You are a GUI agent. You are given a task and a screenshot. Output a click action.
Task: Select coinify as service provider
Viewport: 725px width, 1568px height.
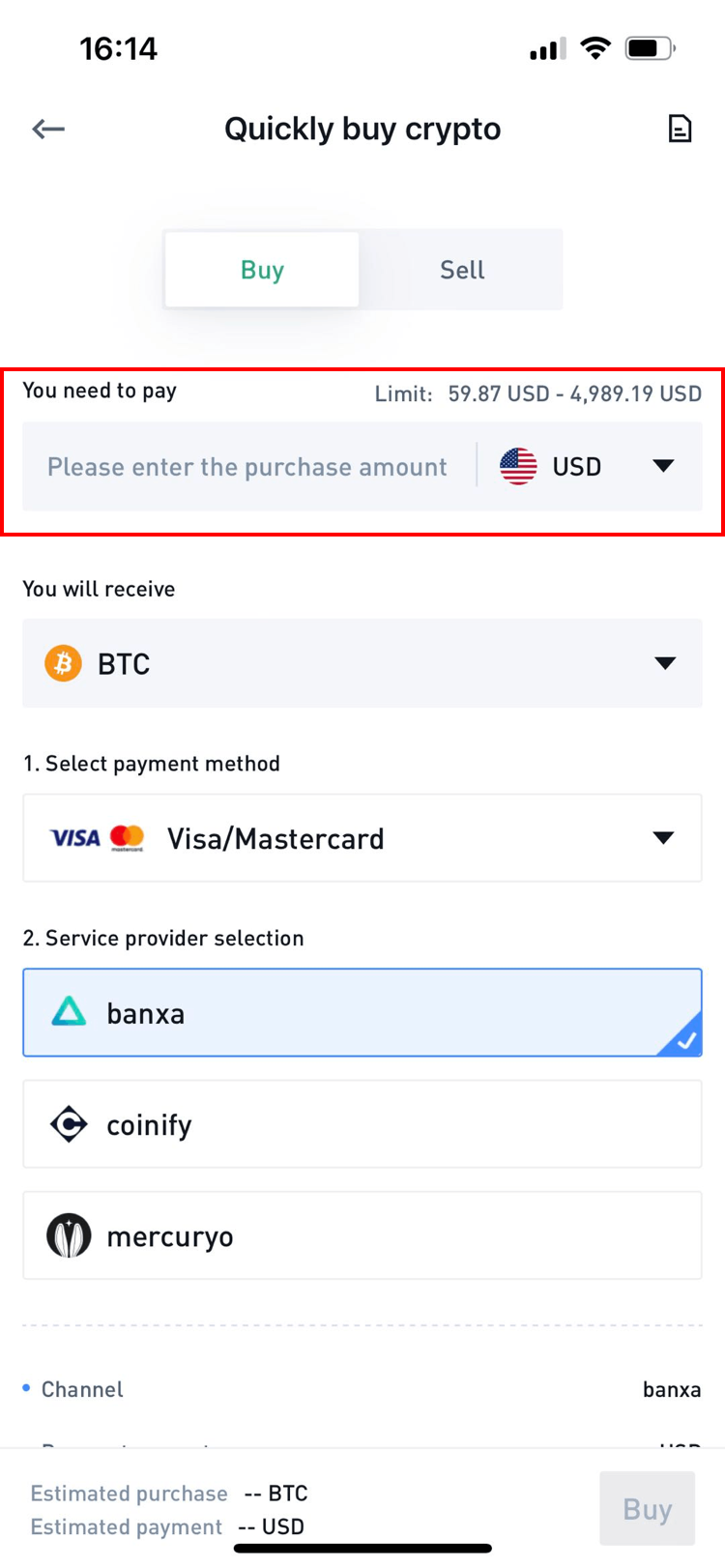click(362, 1124)
